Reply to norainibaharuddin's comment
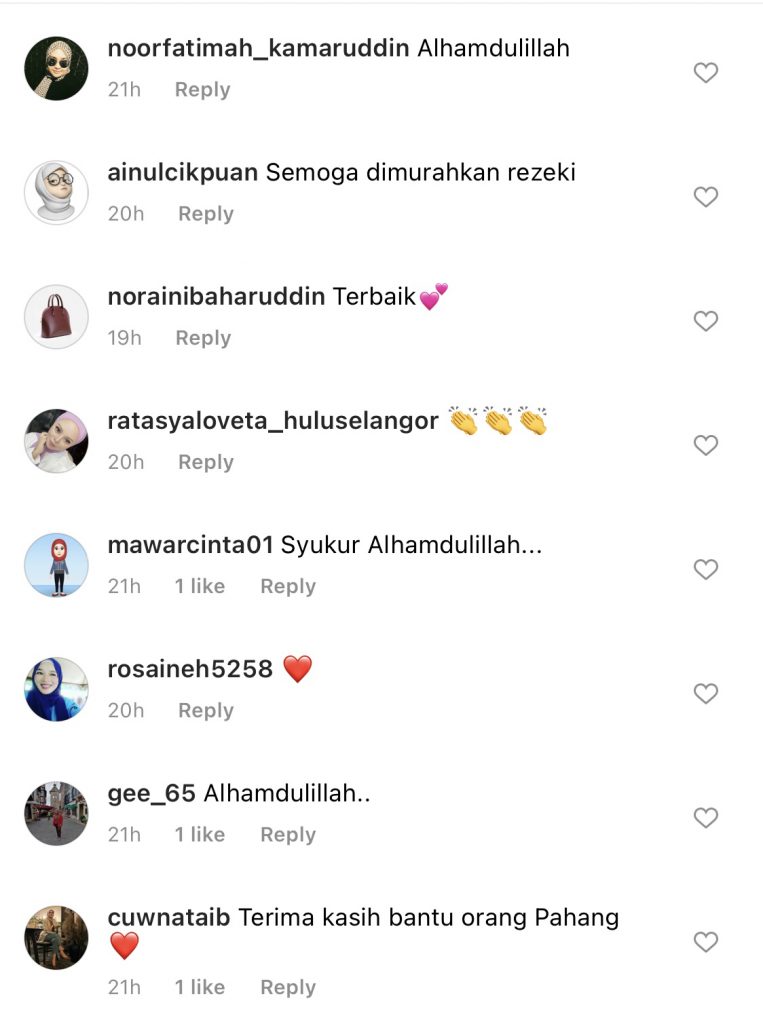 pos(203,338)
